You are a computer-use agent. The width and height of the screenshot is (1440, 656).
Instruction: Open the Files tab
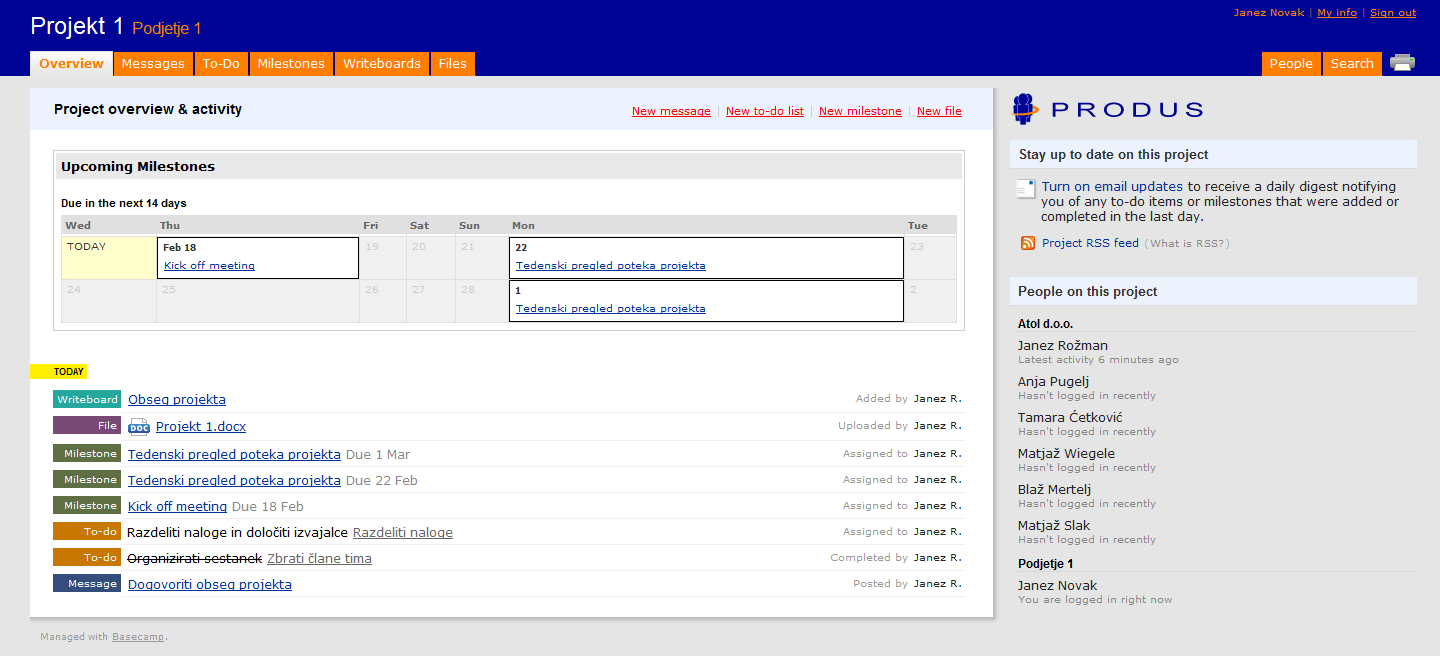pyautogui.click(x=453, y=64)
